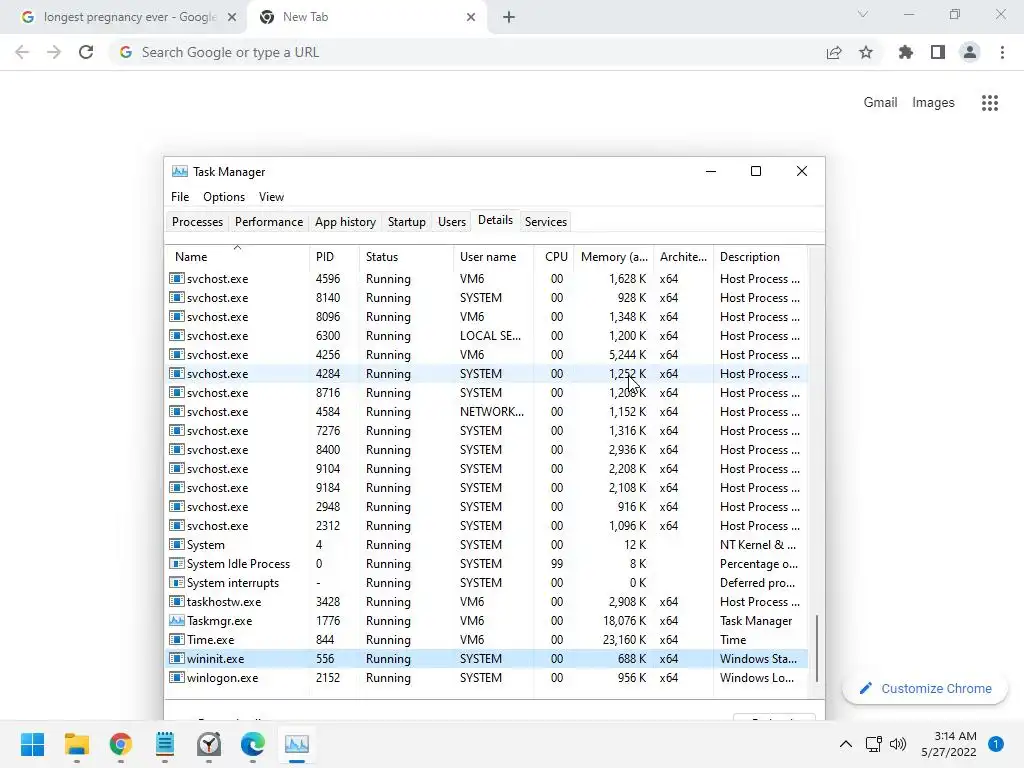Open Task Manager Options menu
This screenshot has height=768, width=1024.
point(224,197)
